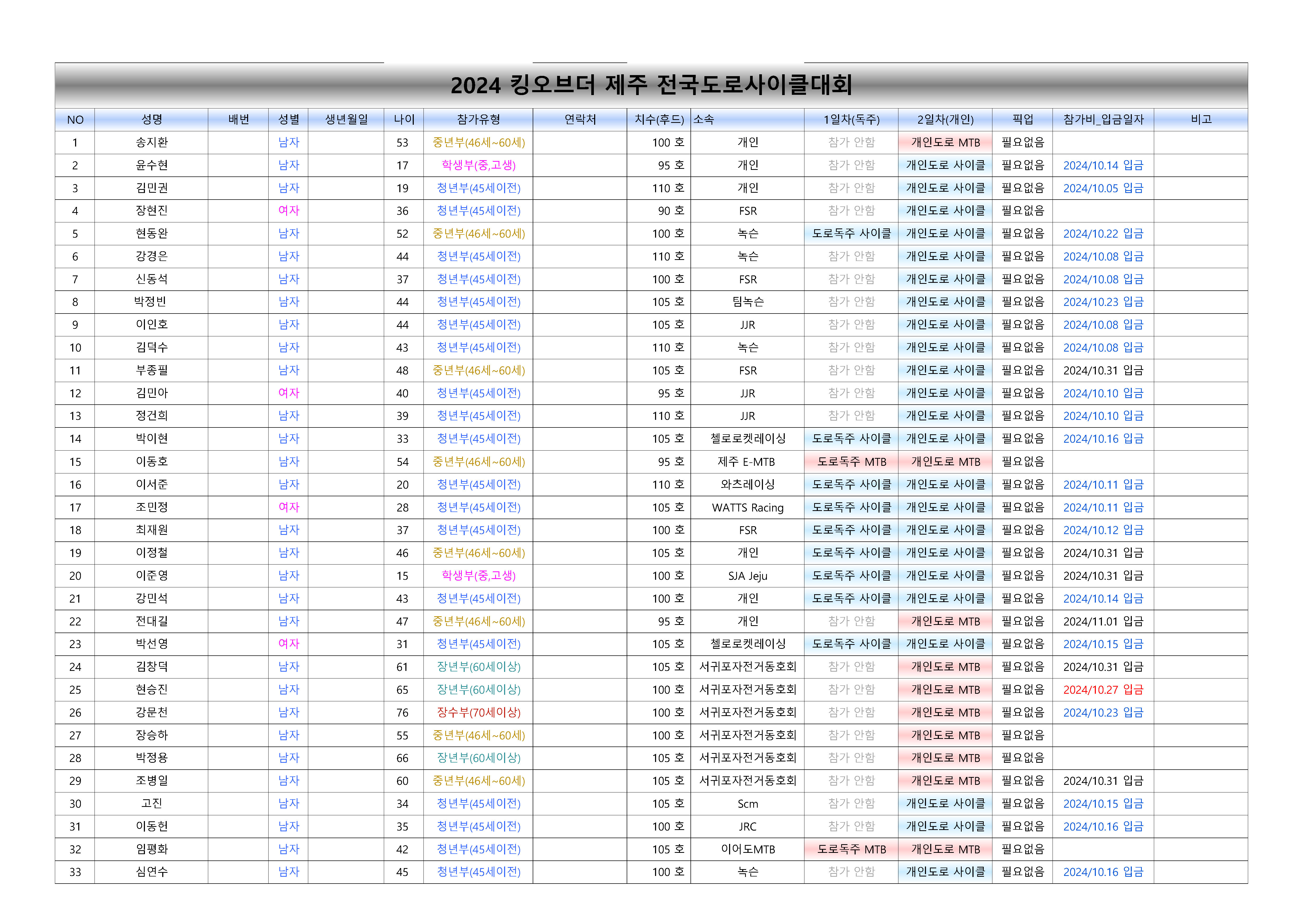Select the 배번 column header

click(x=238, y=119)
